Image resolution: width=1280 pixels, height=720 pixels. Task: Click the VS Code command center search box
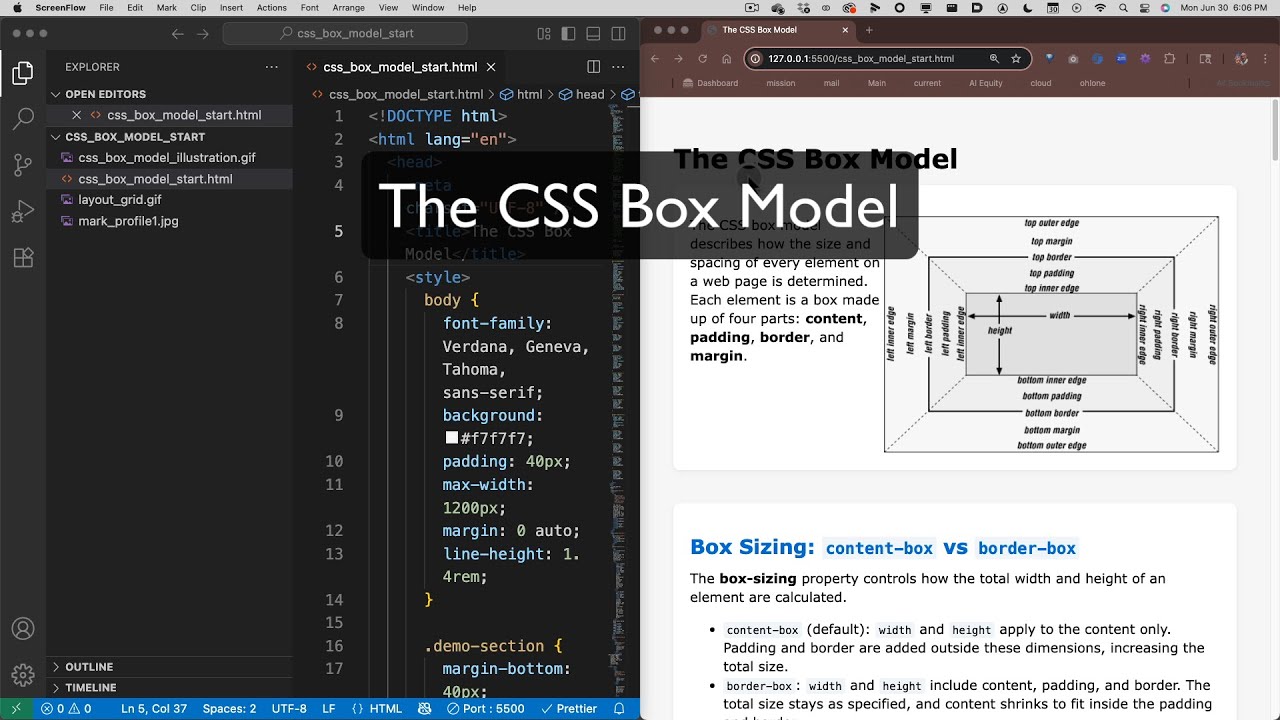(345, 33)
